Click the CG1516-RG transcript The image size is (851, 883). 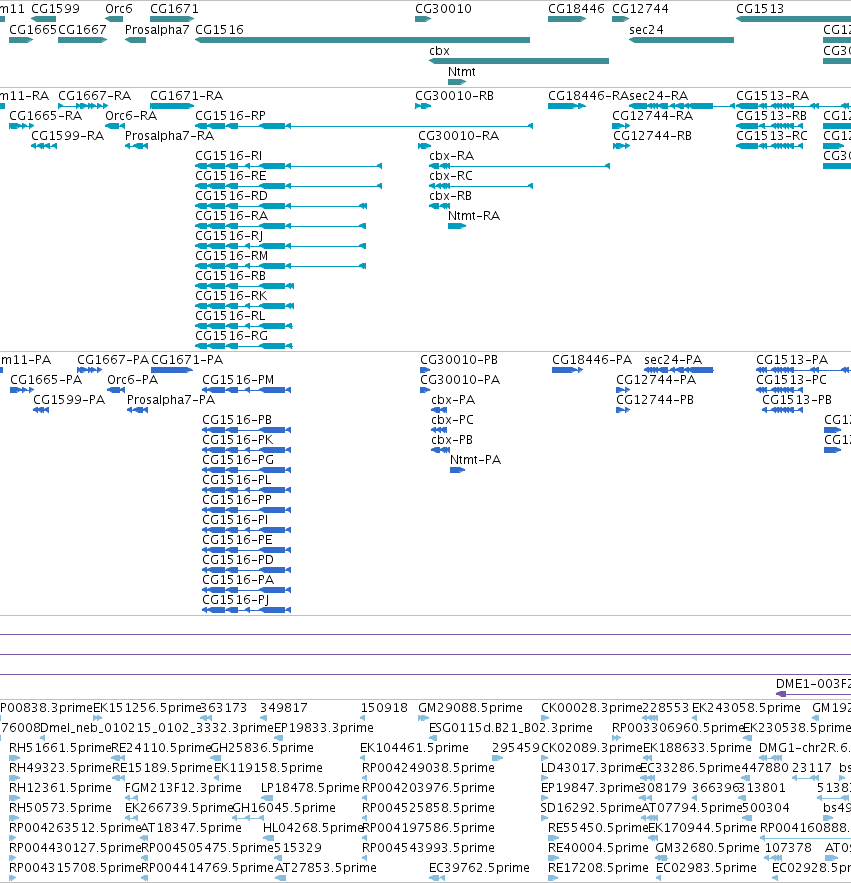click(244, 346)
